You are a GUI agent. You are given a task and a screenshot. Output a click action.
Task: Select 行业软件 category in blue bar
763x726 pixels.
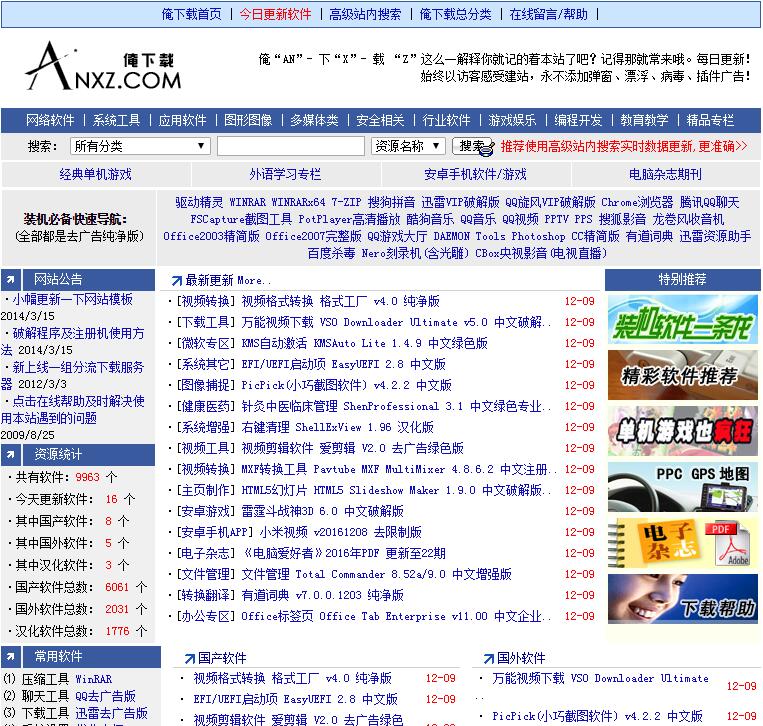tap(446, 120)
